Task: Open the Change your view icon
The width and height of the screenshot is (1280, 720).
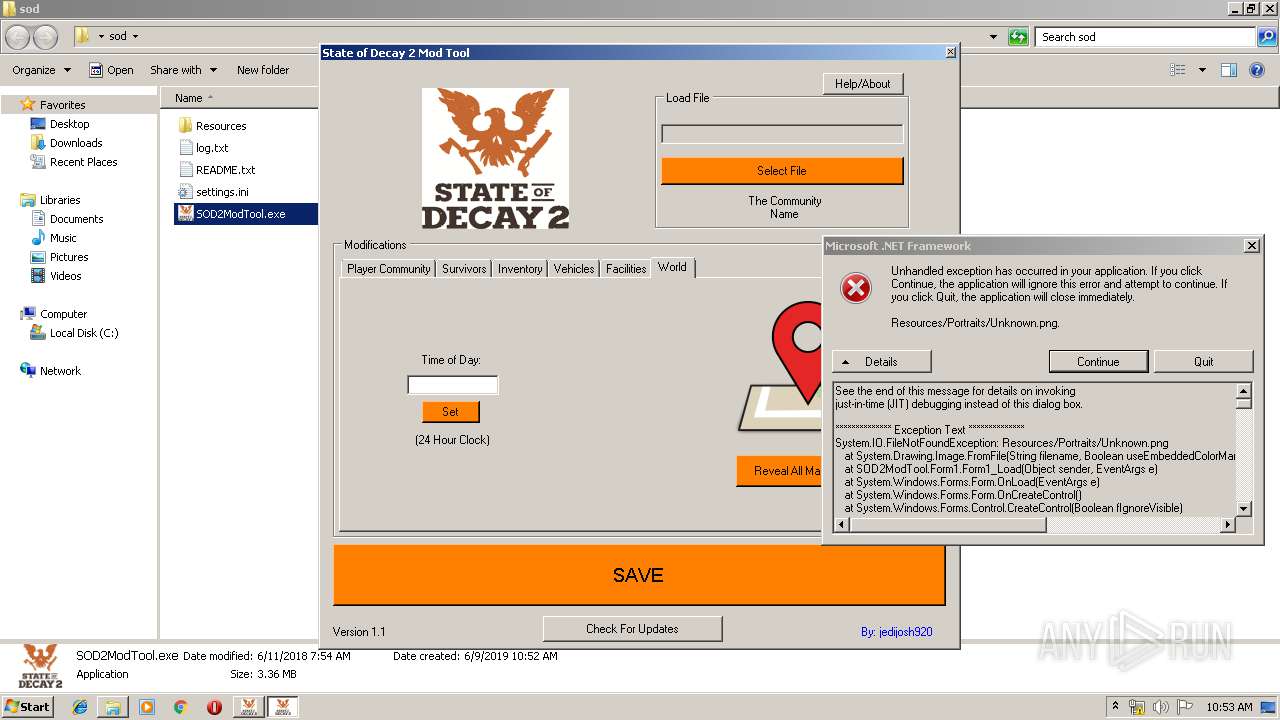Action: coord(1178,70)
